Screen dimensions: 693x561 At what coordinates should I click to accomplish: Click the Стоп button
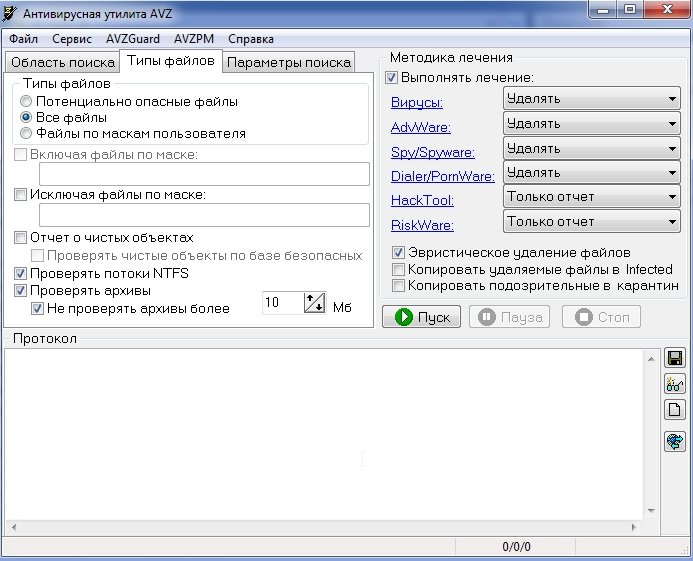point(602,317)
